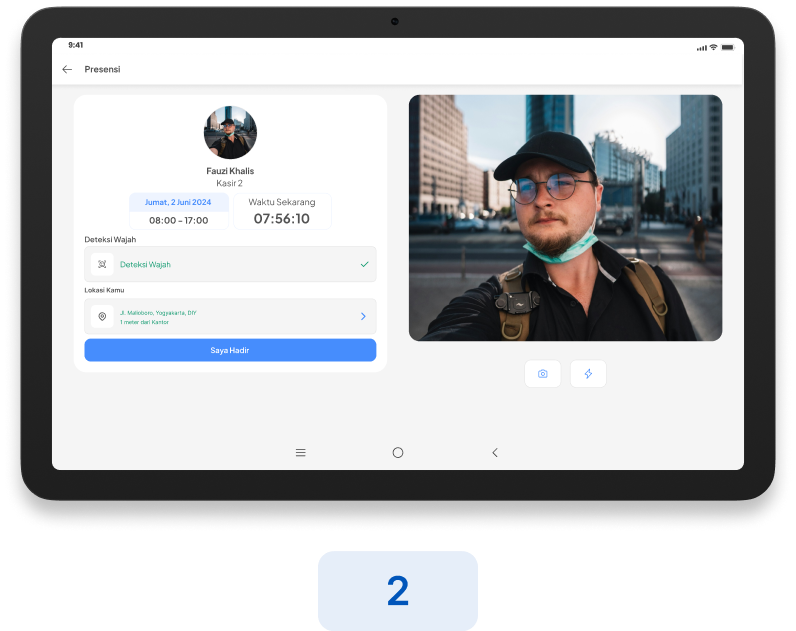Open Fauzi Khalis profile avatar
Viewport: 796px width, 631px height.
coord(230,133)
